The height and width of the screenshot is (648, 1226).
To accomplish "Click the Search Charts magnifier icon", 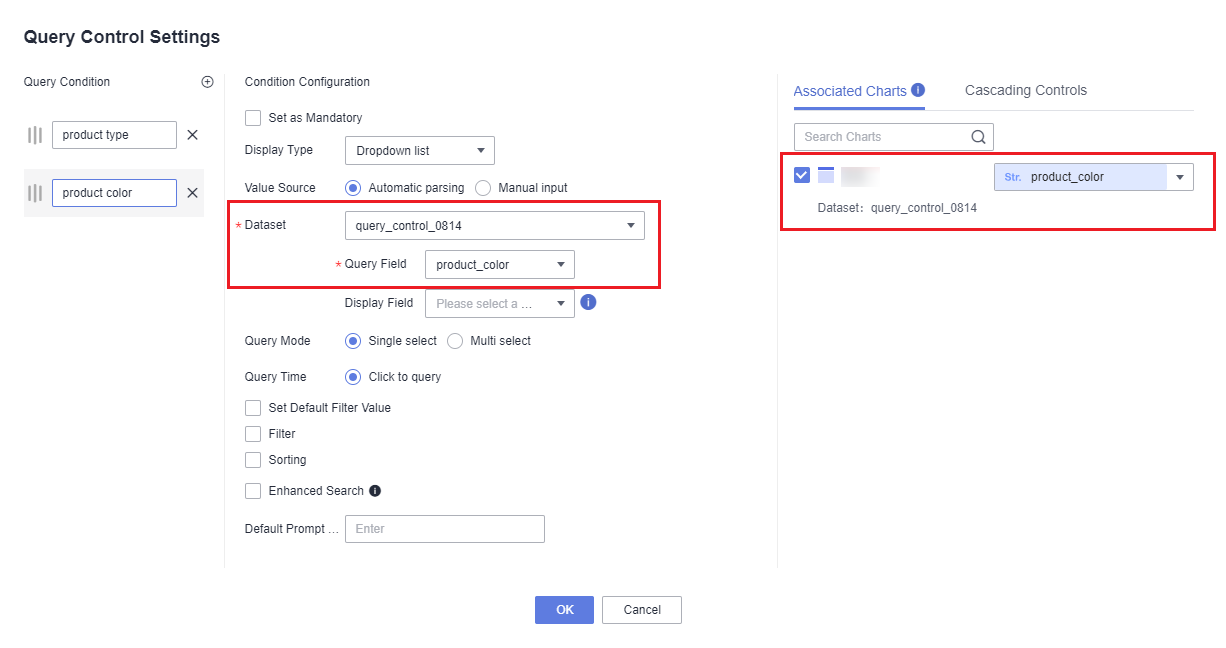I will tap(978, 137).
